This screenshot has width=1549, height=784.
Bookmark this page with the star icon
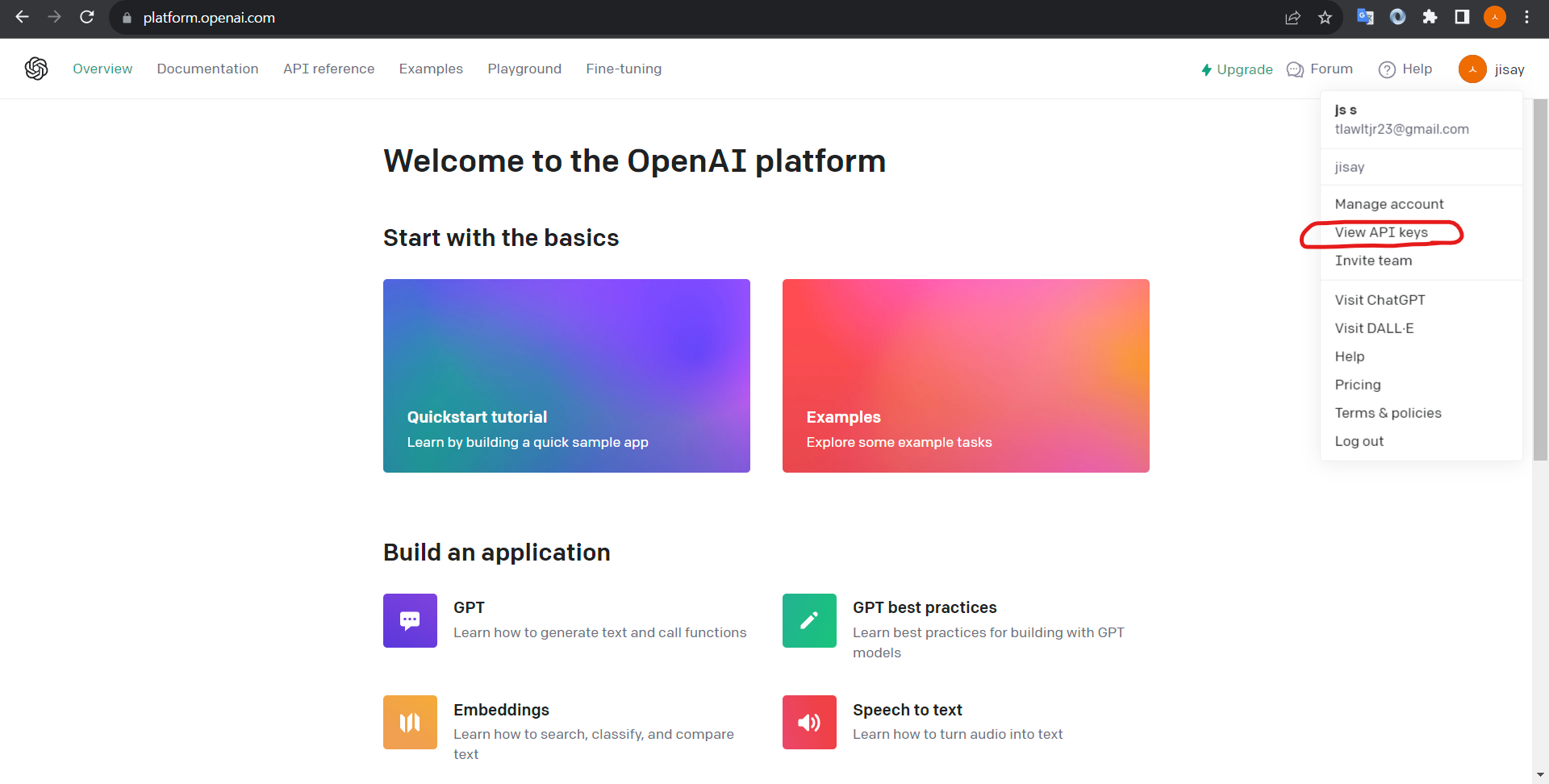1325,18
